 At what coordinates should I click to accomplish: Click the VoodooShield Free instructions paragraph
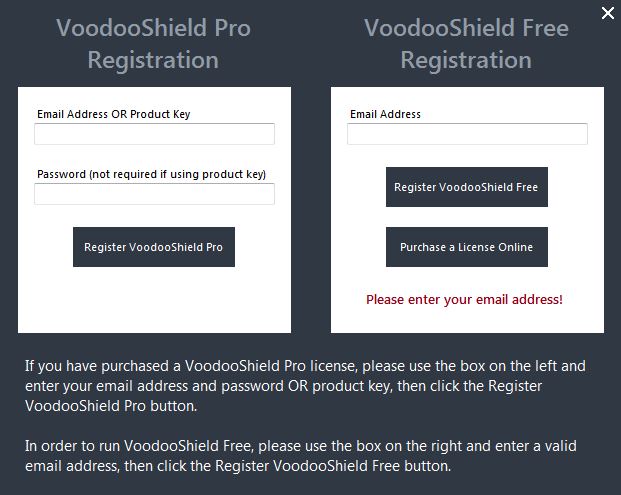pyautogui.click(x=300, y=455)
